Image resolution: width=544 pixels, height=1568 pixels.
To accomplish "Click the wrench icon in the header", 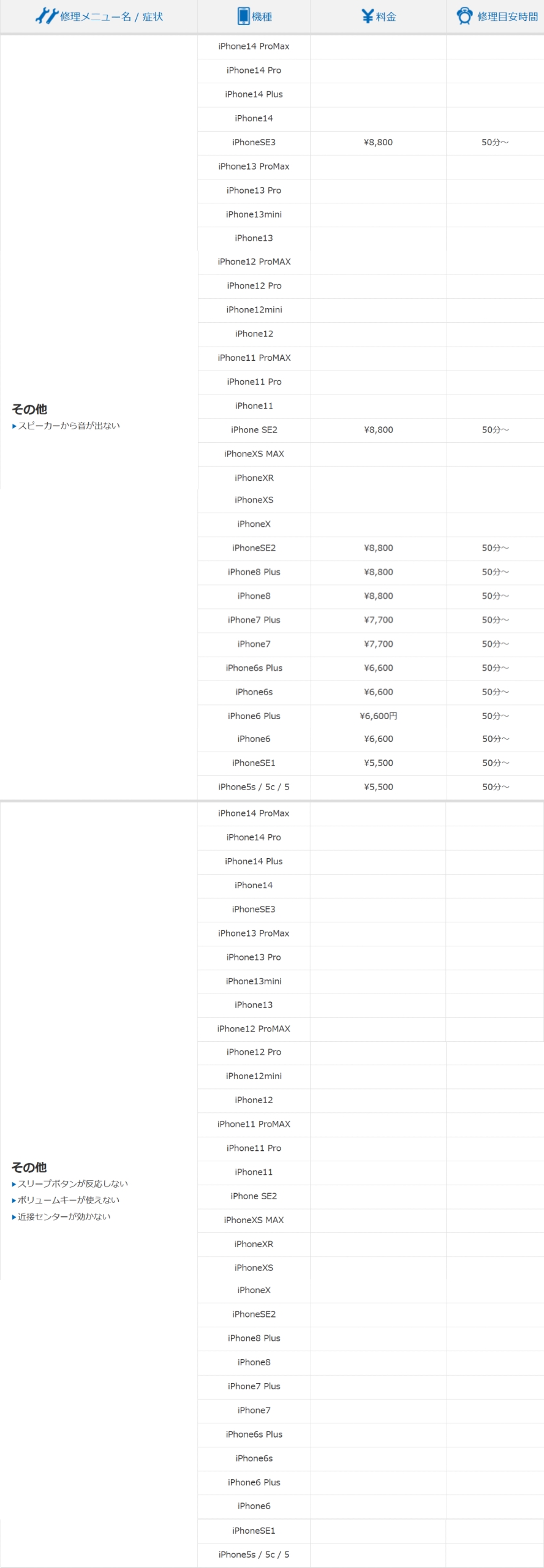I will 46,16.
